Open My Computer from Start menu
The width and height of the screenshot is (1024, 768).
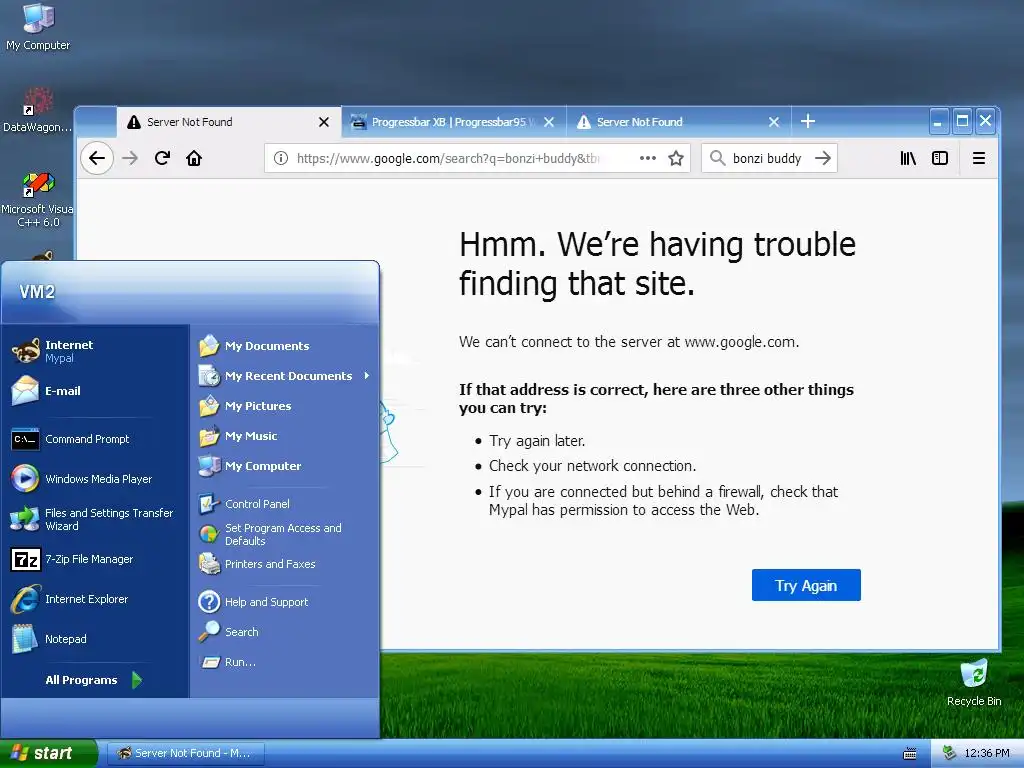(x=285, y=466)
